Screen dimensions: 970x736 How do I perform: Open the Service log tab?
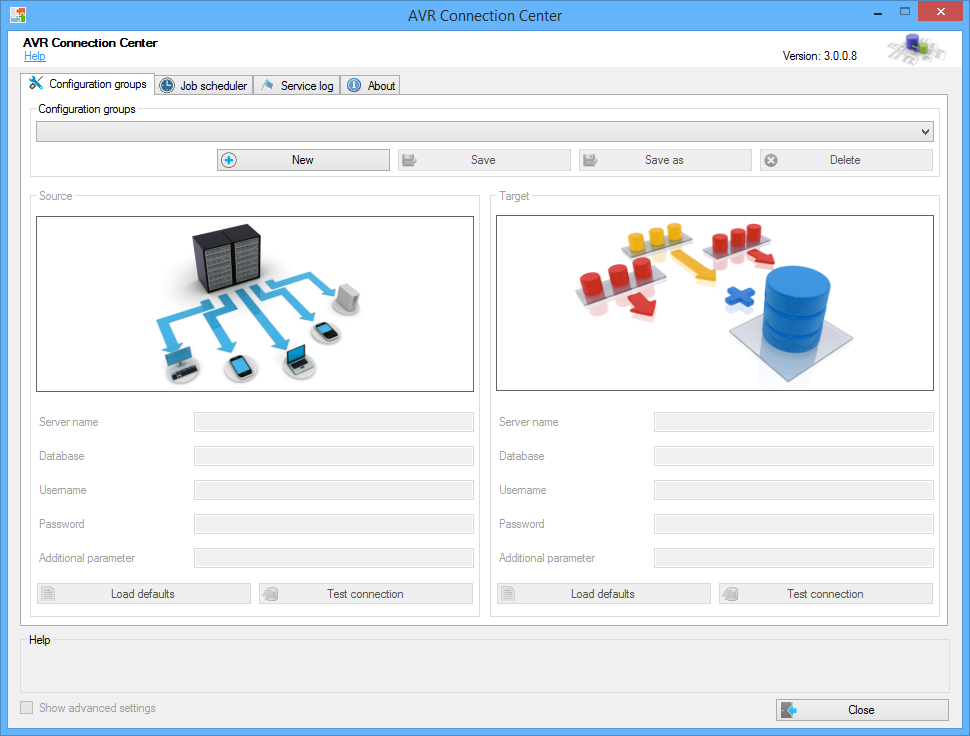[x=298, y=85]
